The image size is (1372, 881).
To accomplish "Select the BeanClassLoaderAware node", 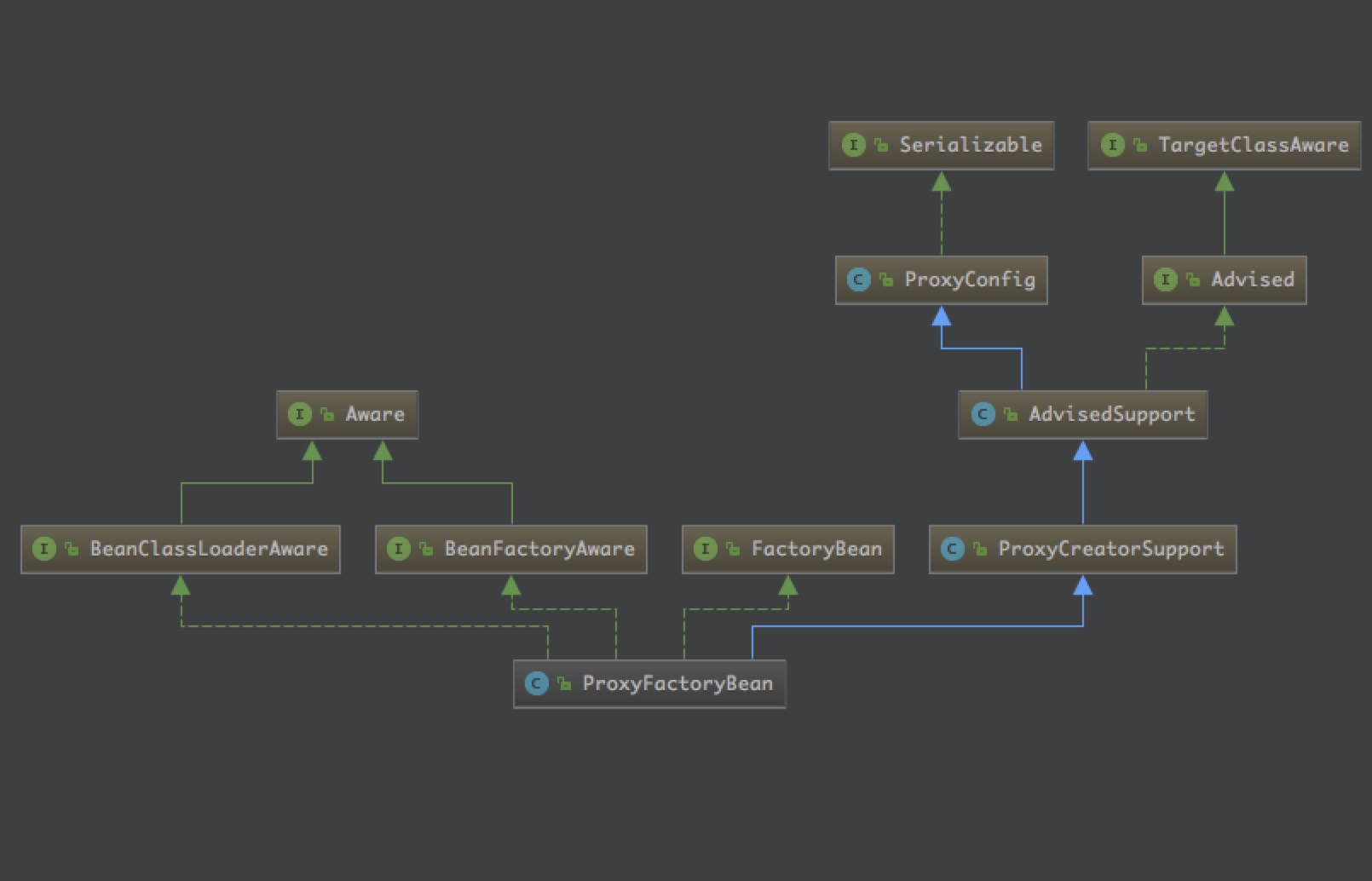I will [181, 550].
